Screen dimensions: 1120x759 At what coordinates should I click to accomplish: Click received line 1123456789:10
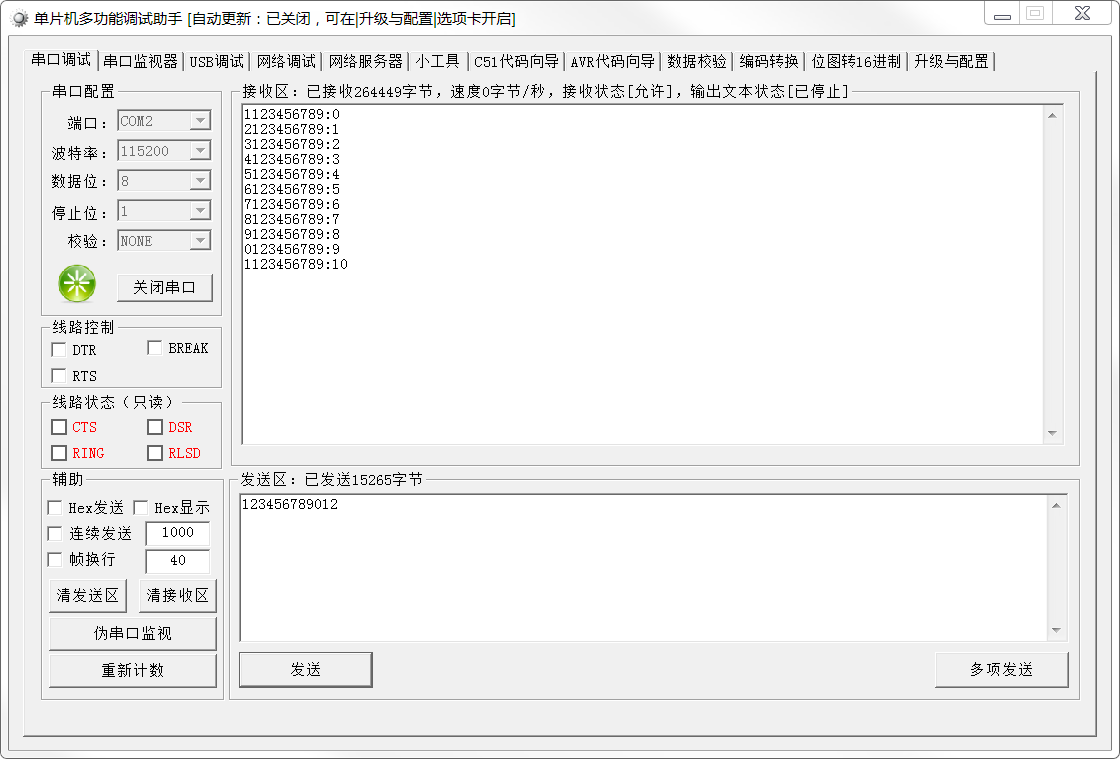coord(296,264)
